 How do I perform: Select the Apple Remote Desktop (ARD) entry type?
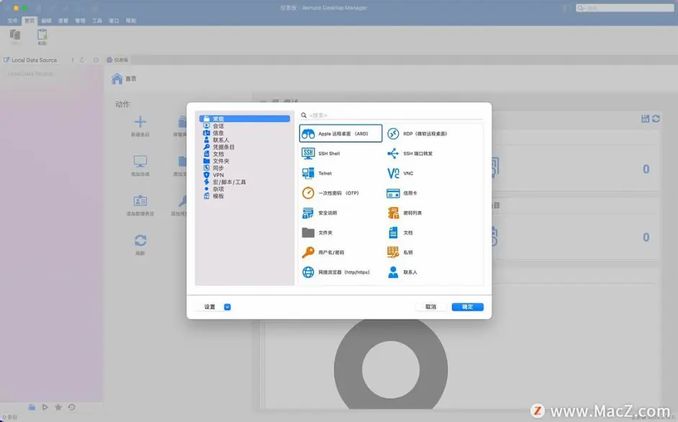click(x=341, y=133)
